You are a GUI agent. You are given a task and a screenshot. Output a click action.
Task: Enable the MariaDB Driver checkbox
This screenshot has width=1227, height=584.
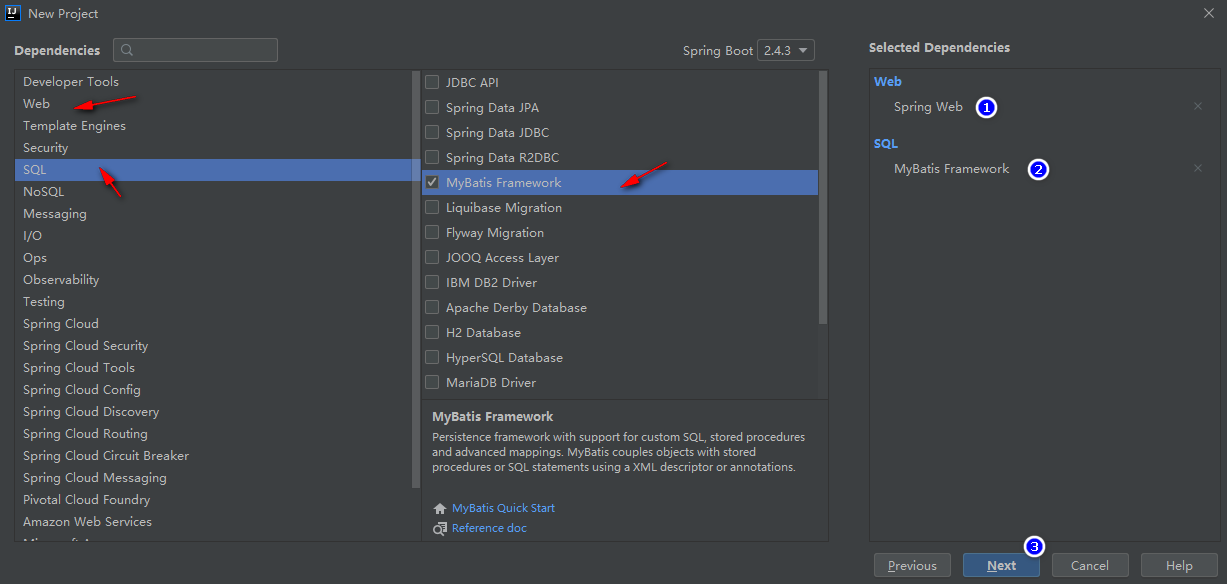[432, 382]
